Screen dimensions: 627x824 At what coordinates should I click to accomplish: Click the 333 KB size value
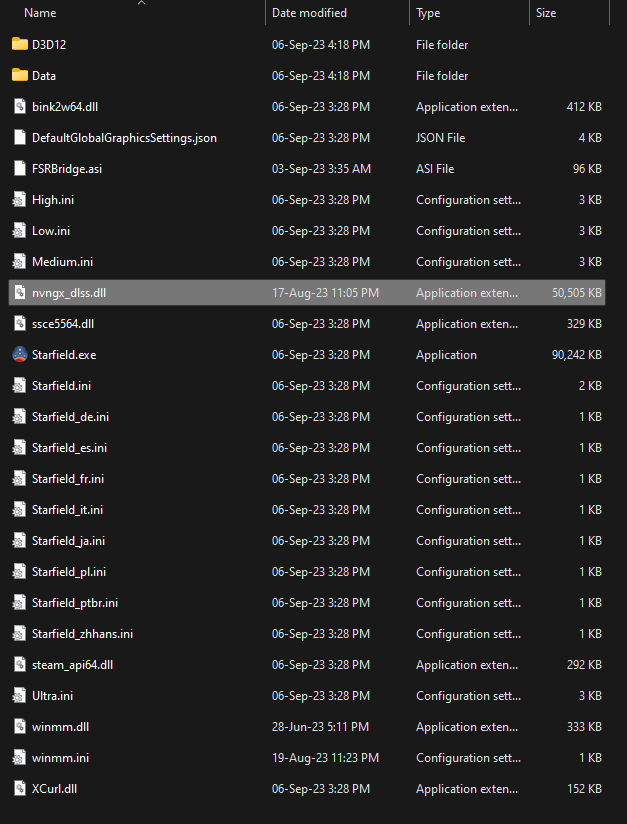coord(584,727)
